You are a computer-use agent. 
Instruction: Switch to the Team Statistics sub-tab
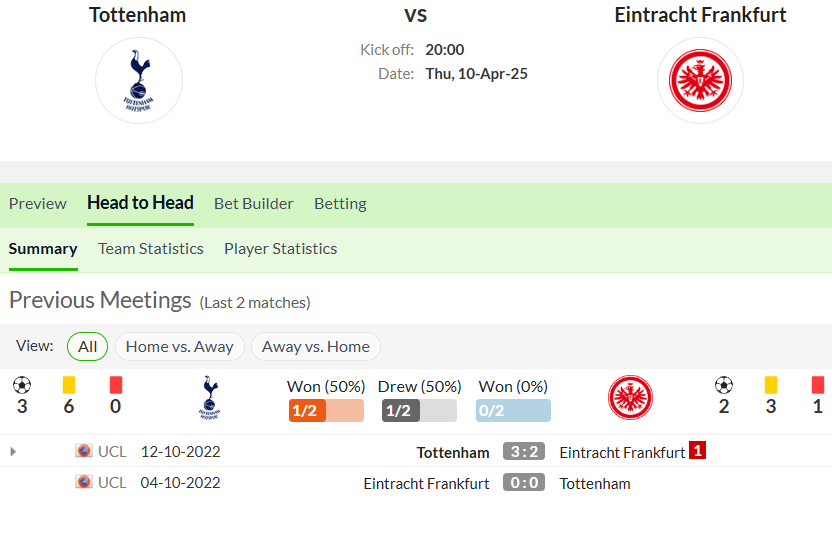click(151, 249)
